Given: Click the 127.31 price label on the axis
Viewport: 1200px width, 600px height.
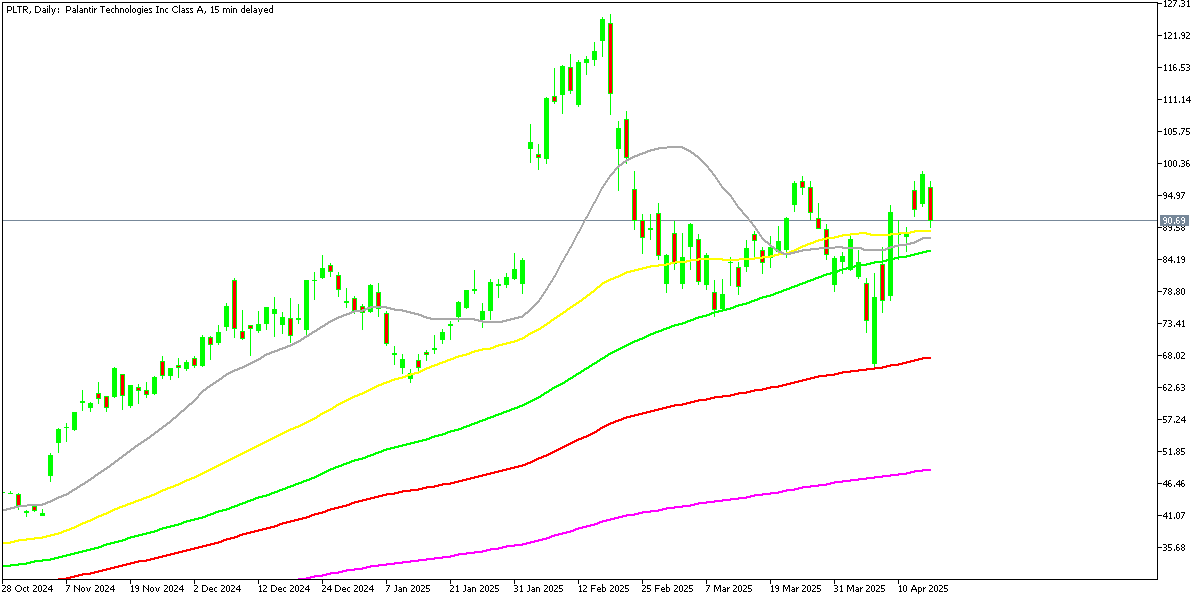Looking at the screenshot, I should pos(1178,4).
